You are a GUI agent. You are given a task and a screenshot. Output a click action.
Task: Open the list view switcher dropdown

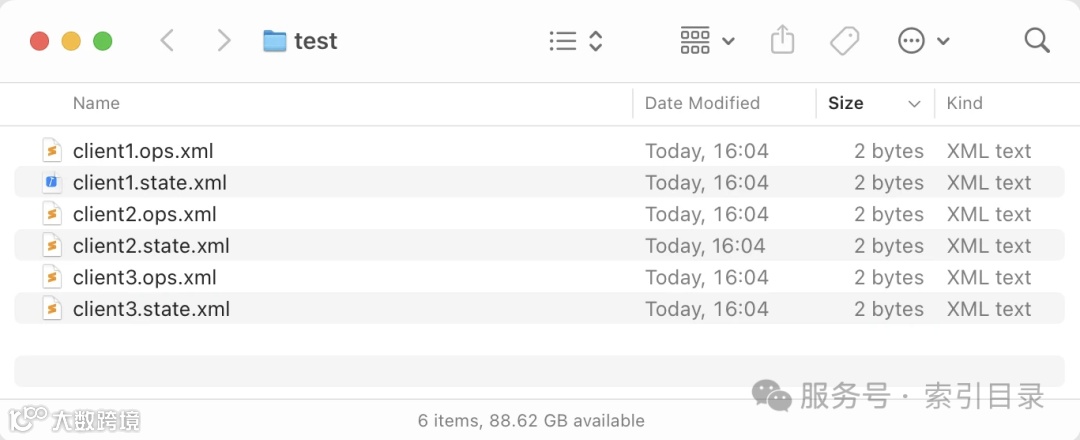pyautogui.click(x=576, y=41)
